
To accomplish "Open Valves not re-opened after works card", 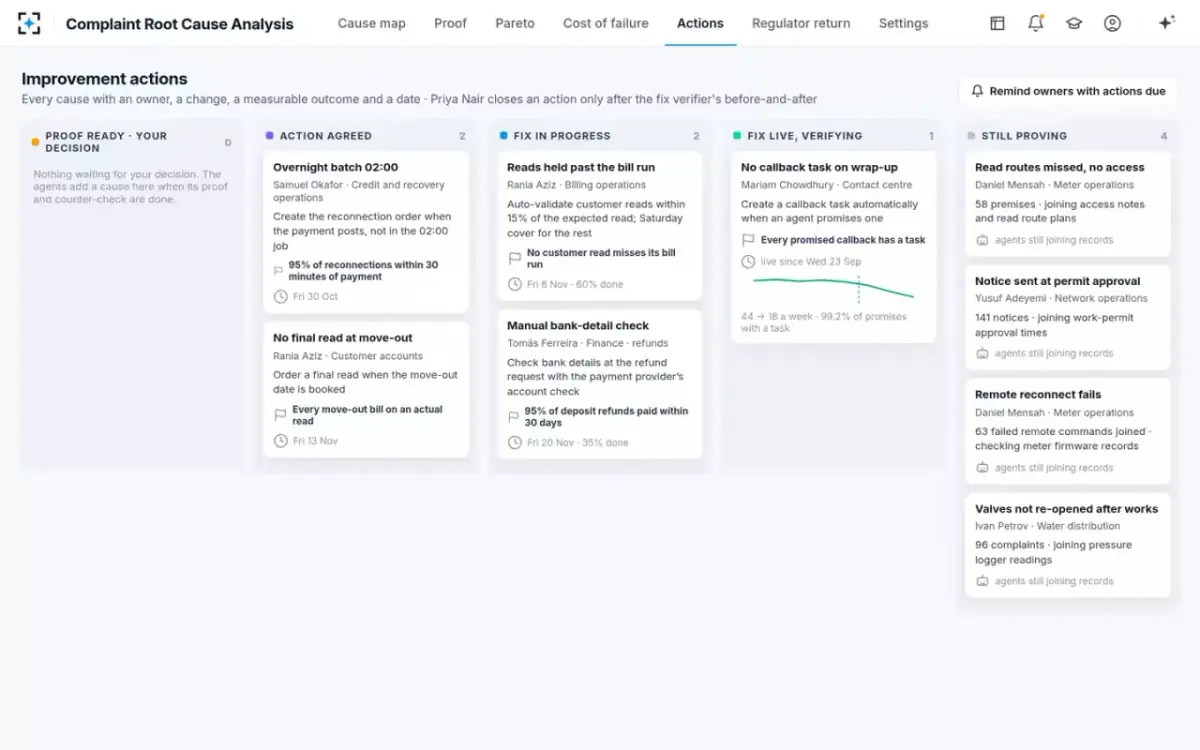I will click(x=1067, y=546).
